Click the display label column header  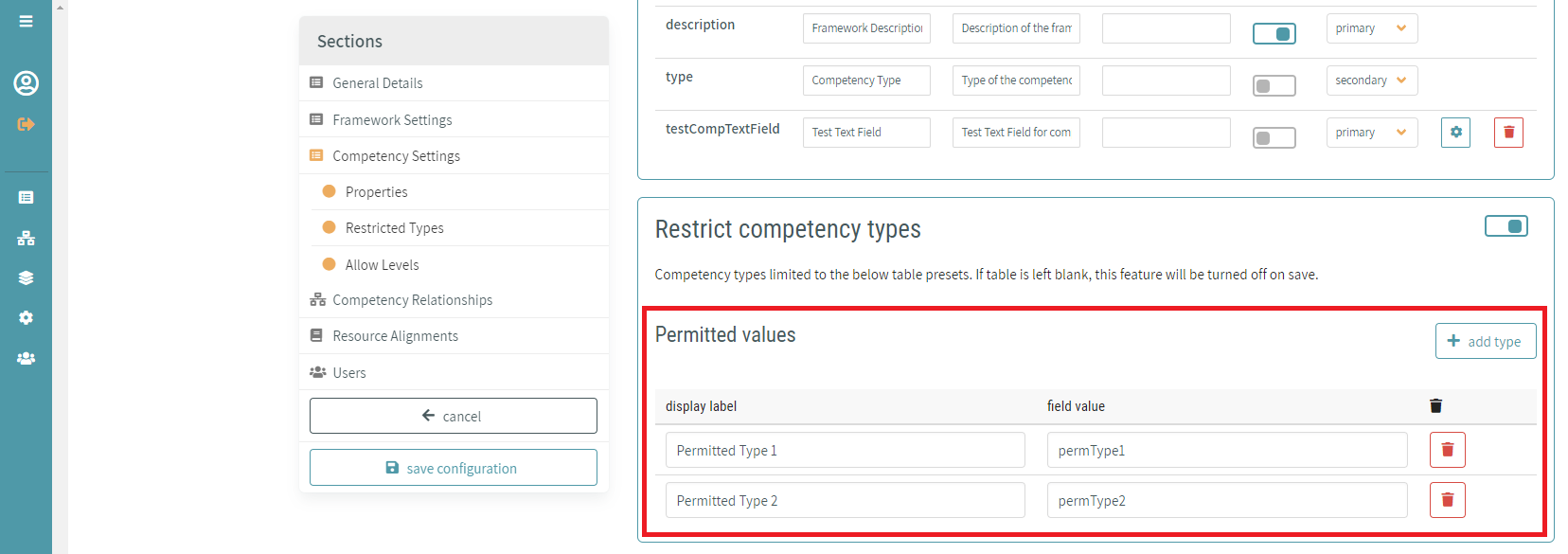701,406
